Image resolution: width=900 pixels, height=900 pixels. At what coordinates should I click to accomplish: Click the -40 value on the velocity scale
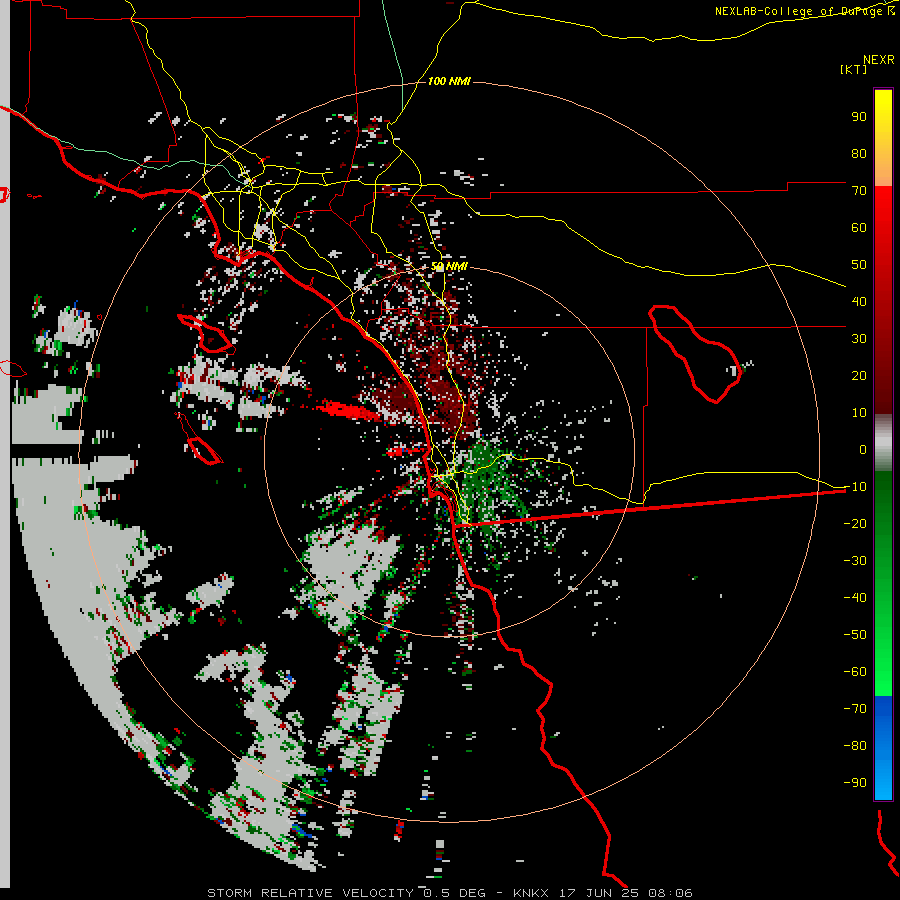click(x=855, y=598)
